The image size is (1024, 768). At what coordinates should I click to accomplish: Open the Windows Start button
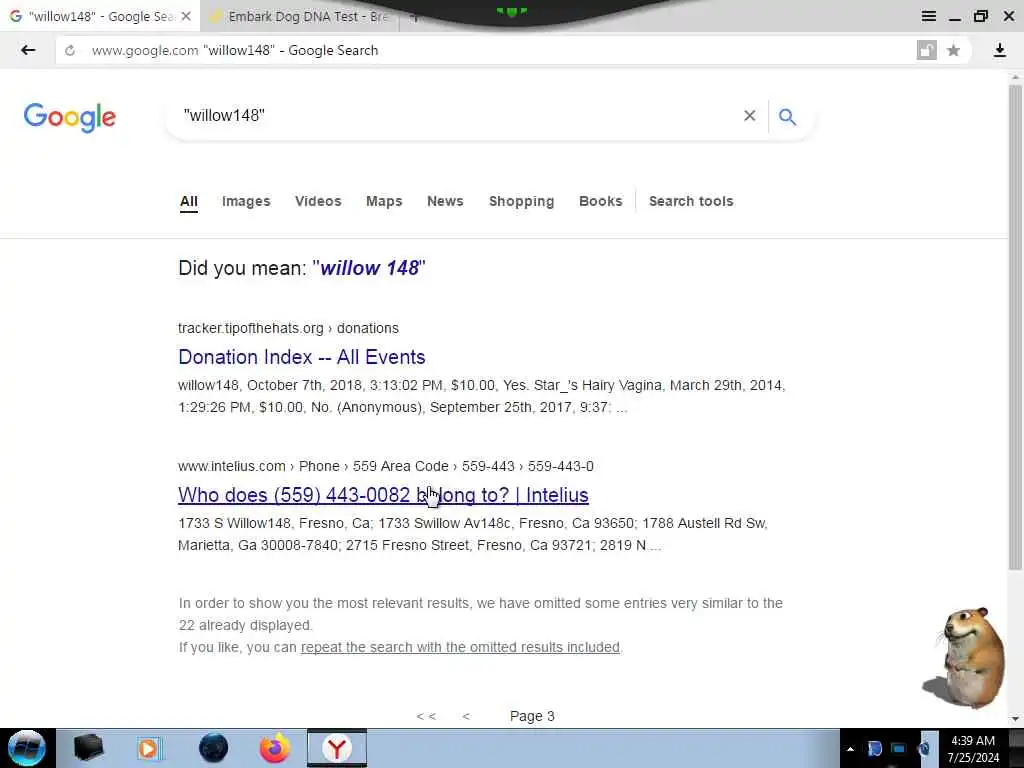26,748
